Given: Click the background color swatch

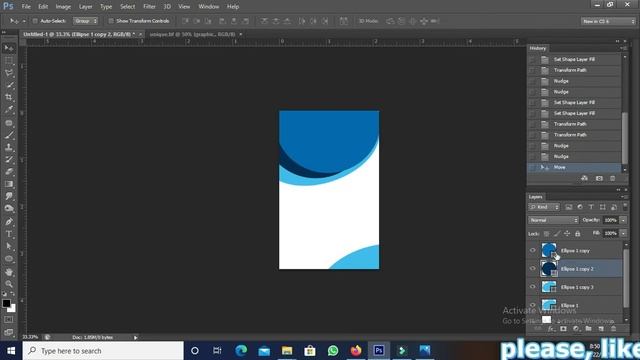Looking at the screenshot, I should 12,309.
